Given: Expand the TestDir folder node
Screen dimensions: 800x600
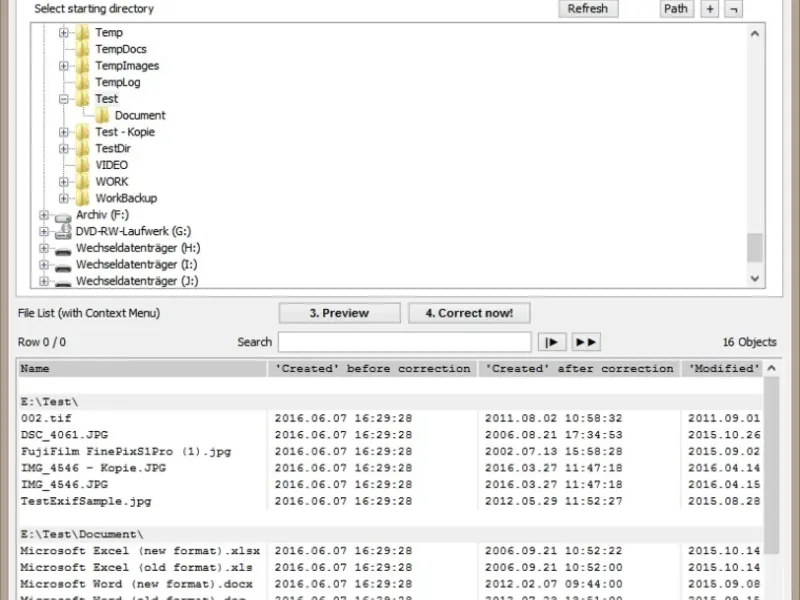Looking at the screenshot, I should pos(63,148).
